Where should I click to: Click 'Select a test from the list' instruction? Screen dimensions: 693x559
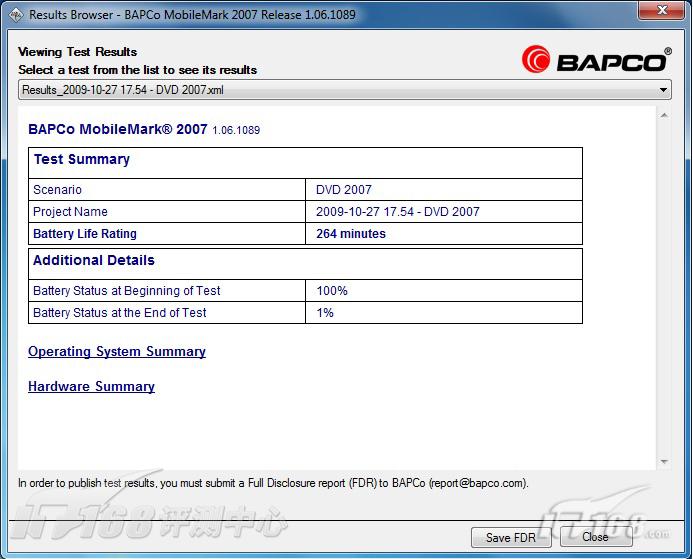pos(137,70)
